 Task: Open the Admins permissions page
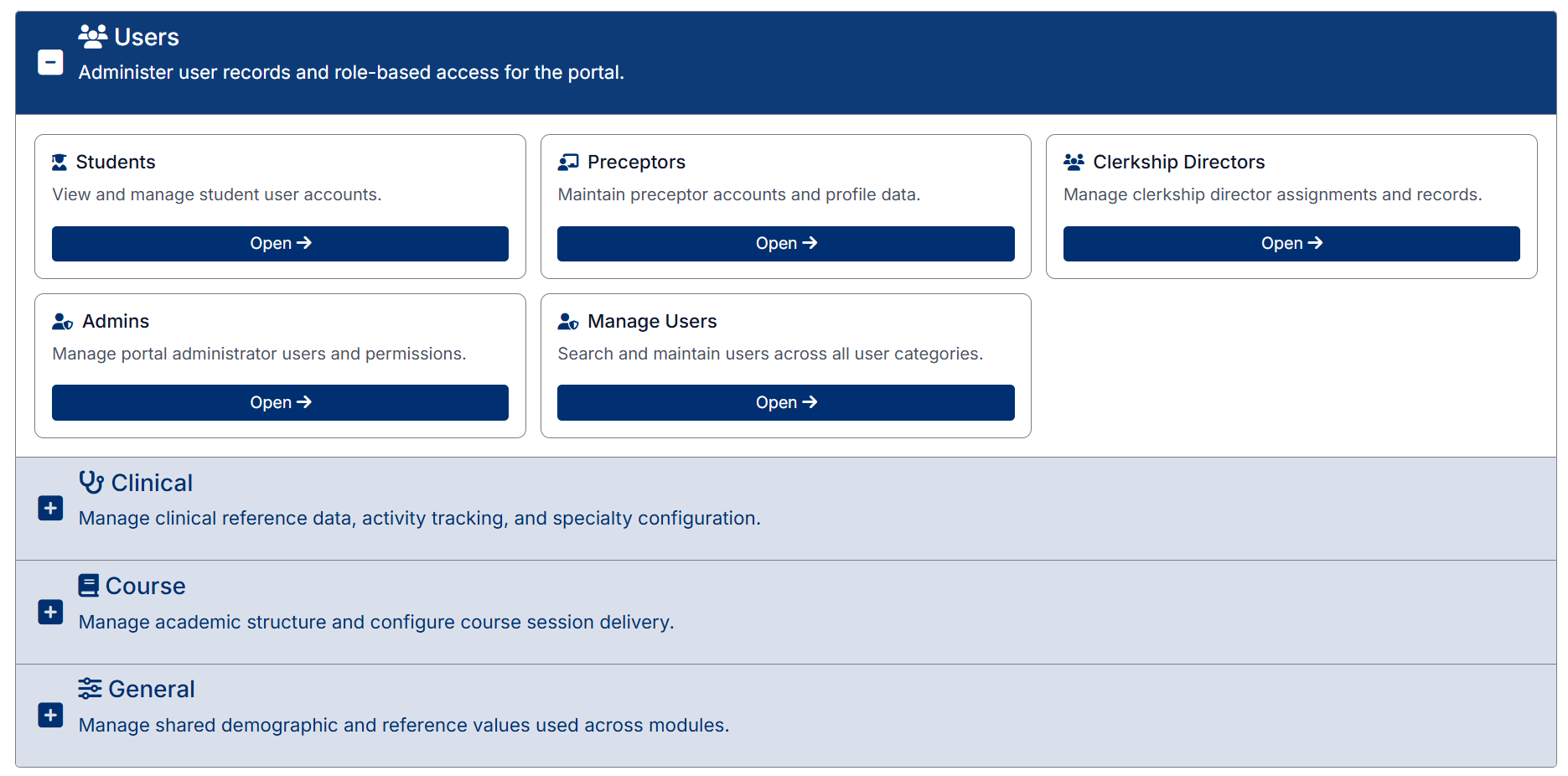click(280, 403)
